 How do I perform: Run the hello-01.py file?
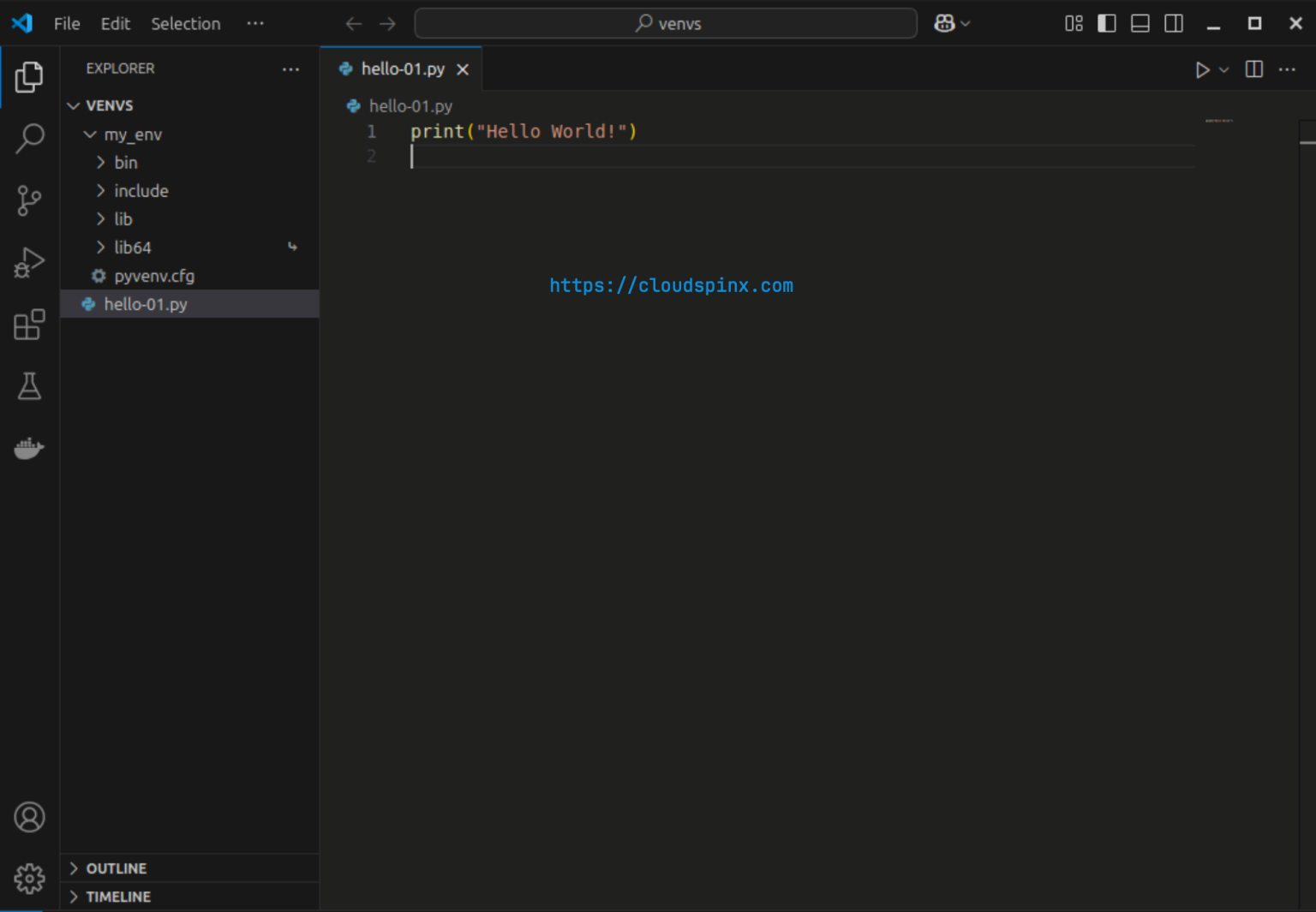click(x=1202, y=69)
